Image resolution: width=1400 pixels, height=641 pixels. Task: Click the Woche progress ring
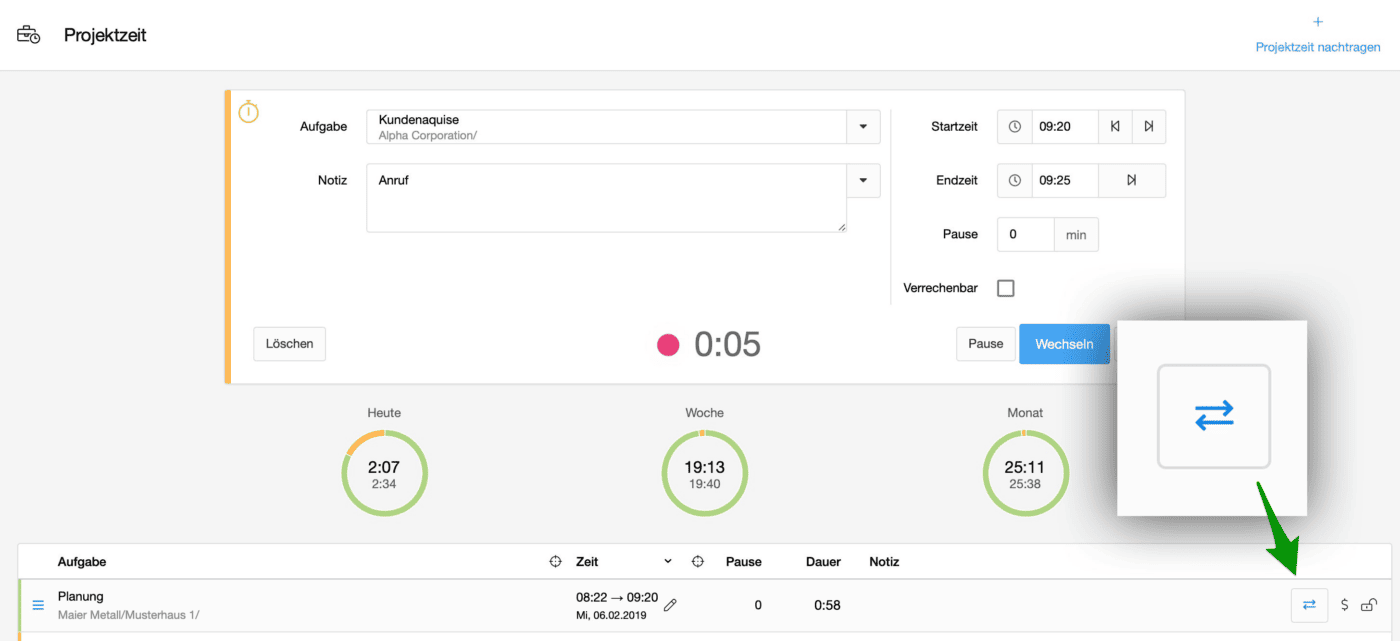coord(705,473)
